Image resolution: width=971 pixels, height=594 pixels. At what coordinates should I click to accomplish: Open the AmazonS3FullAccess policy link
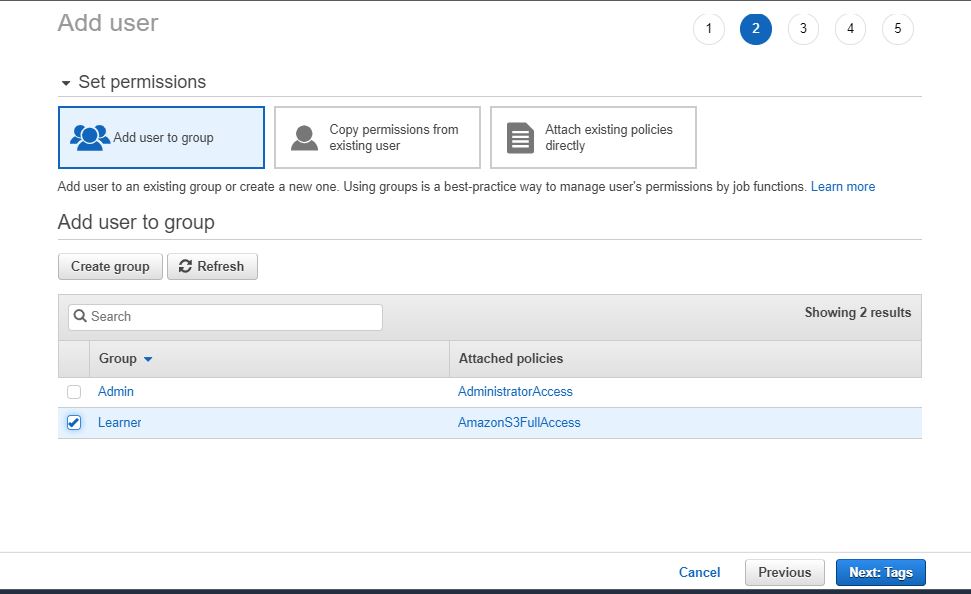(519, 423)
